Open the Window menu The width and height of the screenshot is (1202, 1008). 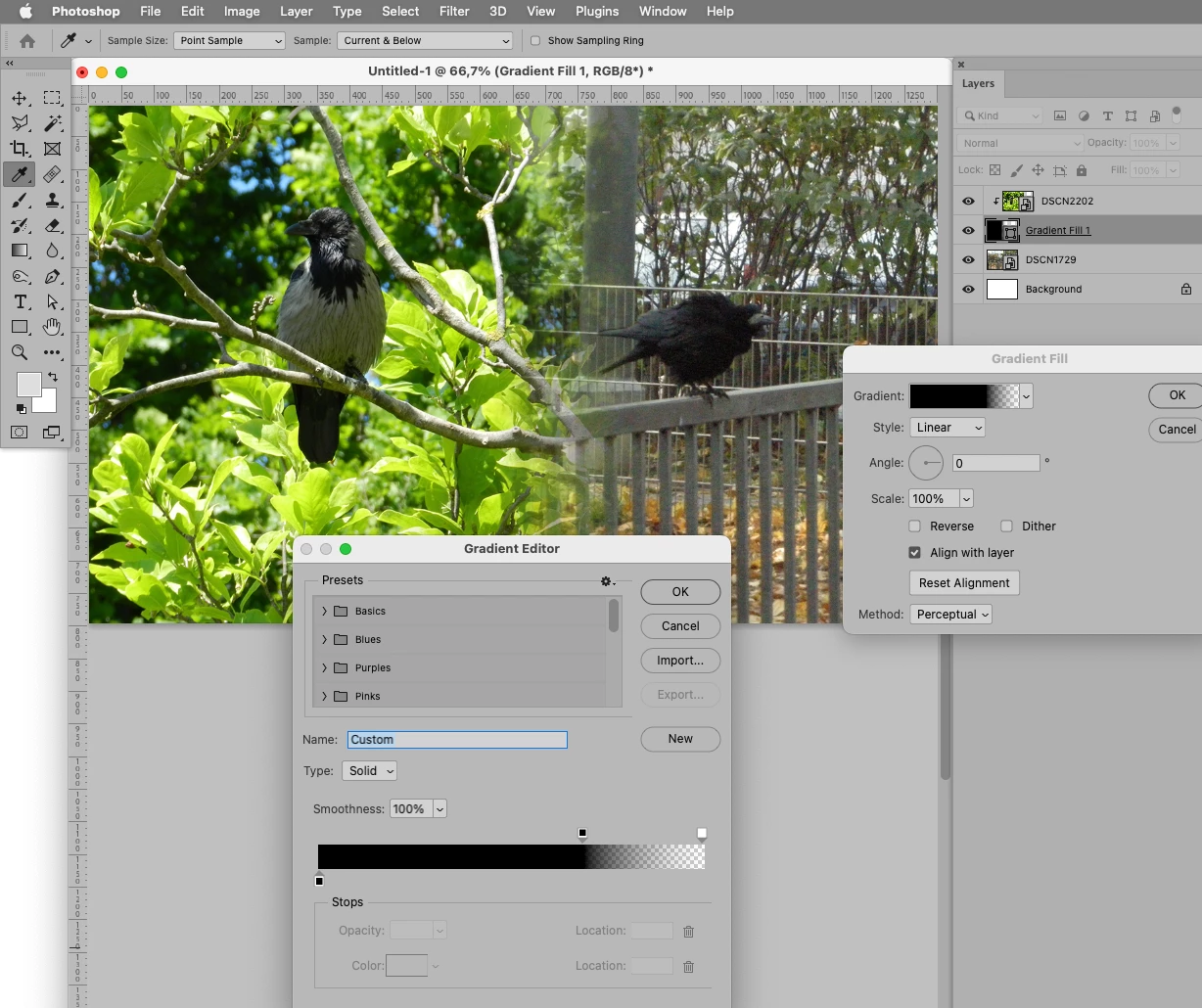[663, 12]
